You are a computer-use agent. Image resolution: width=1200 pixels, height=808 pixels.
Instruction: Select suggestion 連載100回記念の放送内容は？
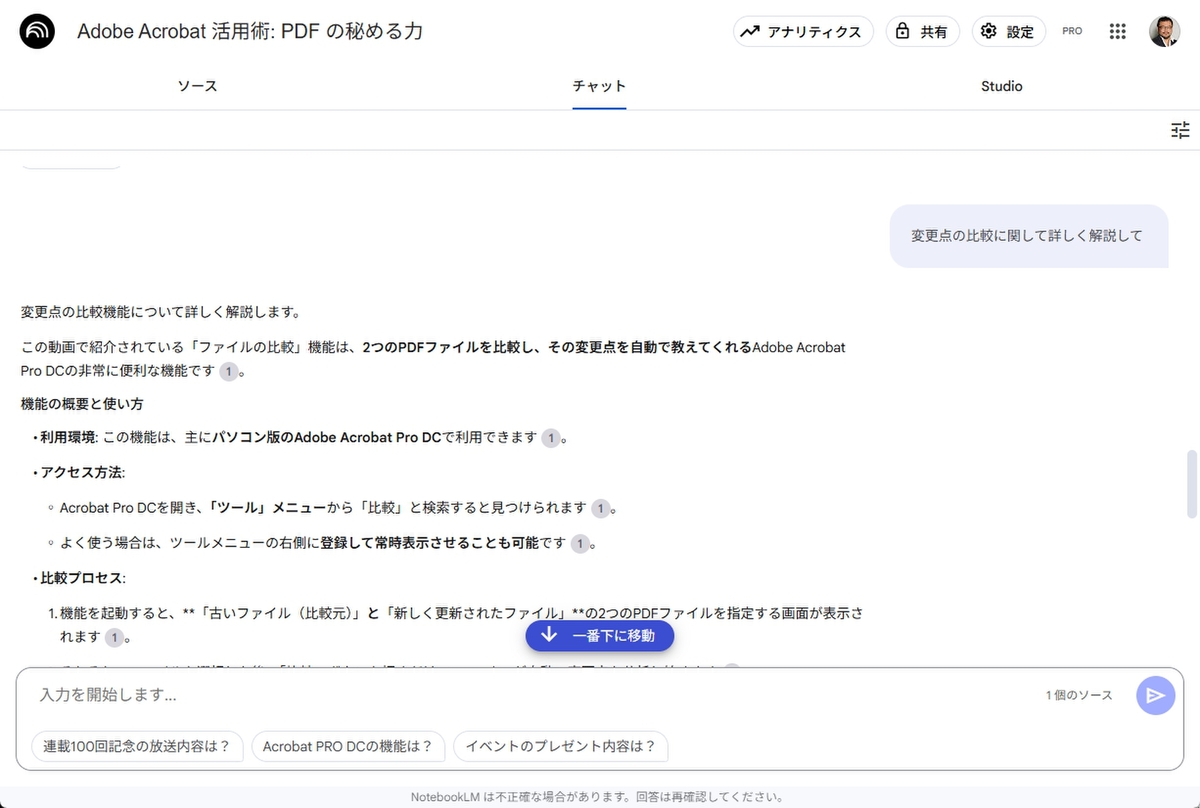137,746
